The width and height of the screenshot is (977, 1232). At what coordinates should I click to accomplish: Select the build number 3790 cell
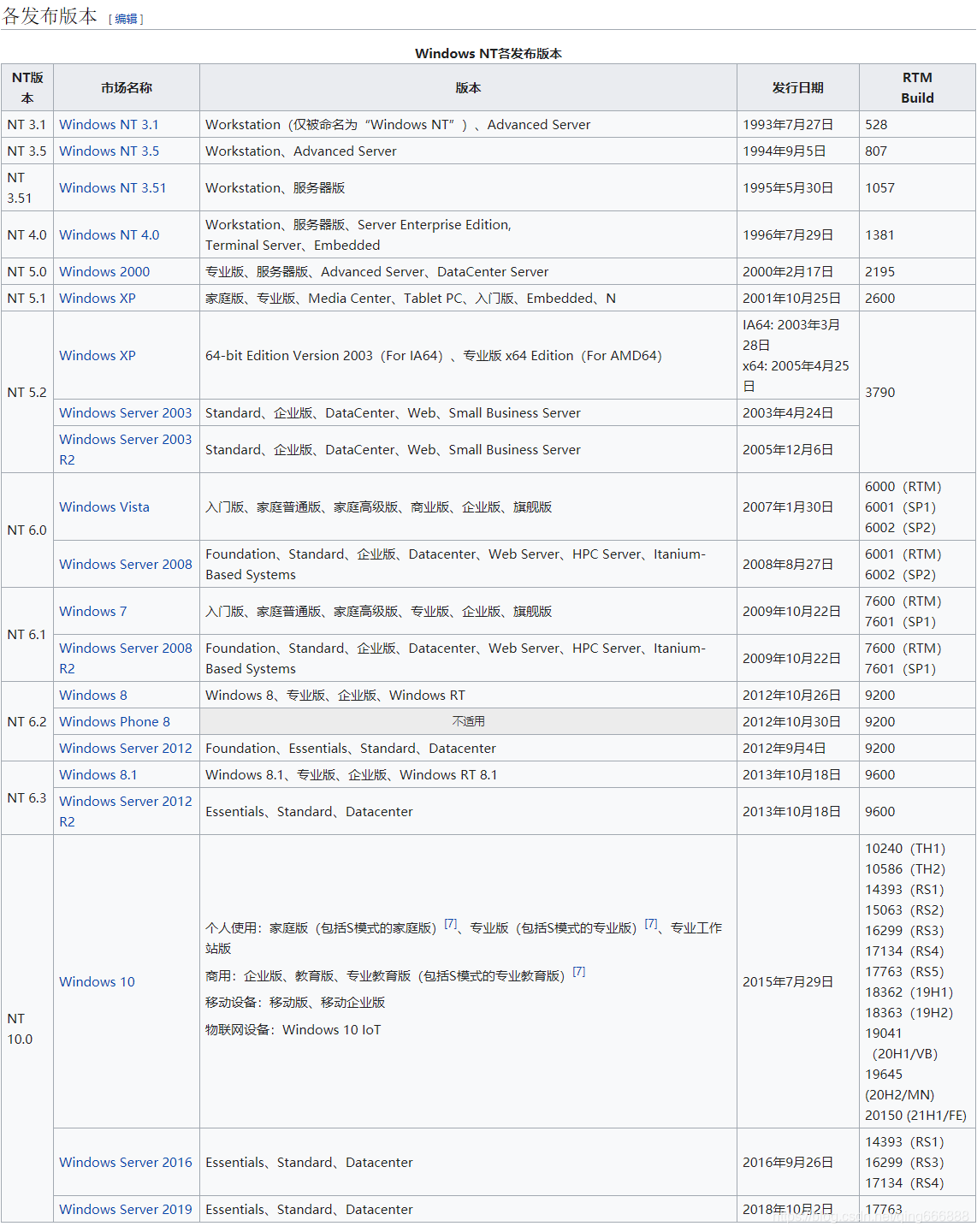[917, 392]
